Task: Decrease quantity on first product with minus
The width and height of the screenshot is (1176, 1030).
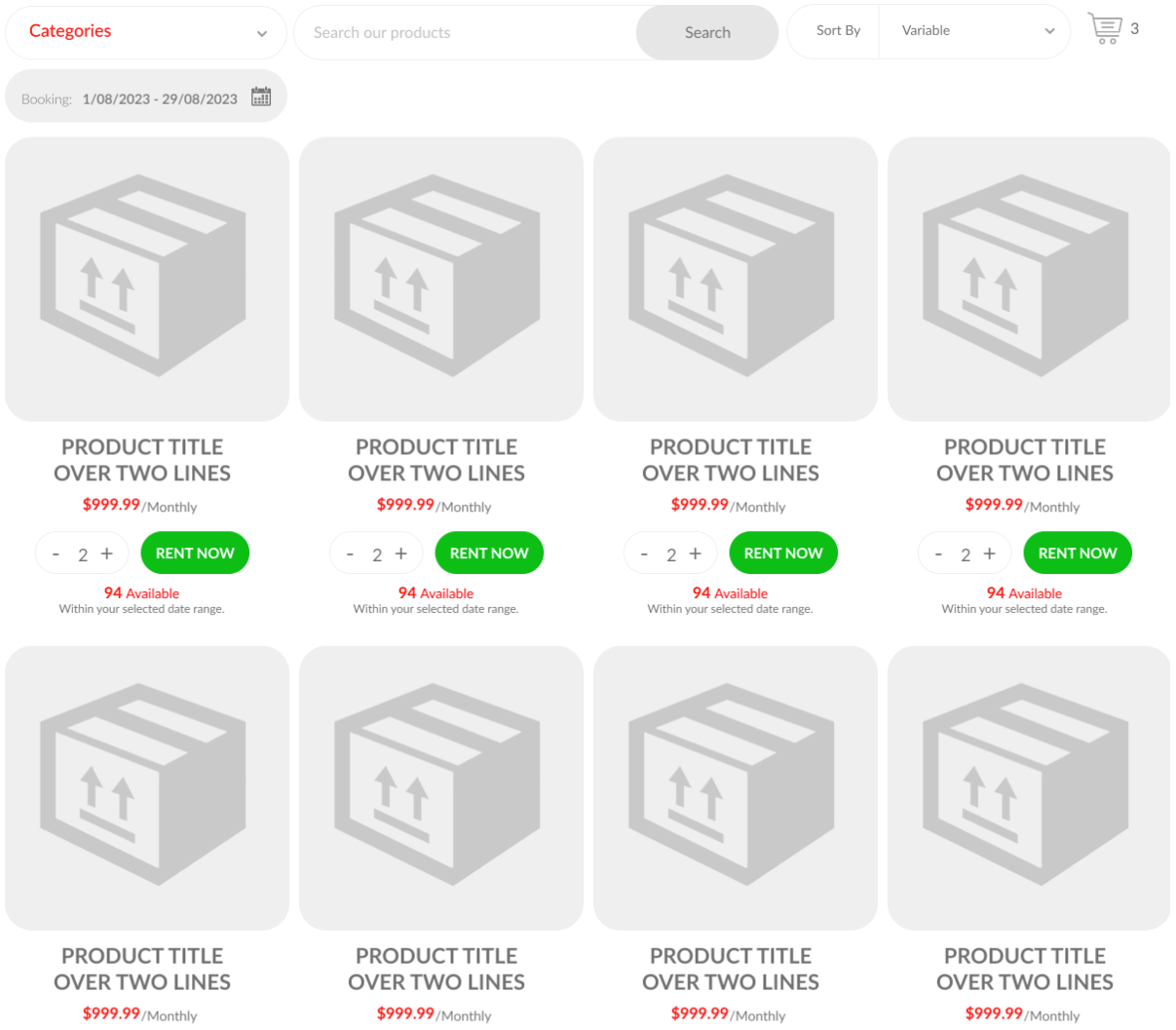Action: [x=56, y=553]
